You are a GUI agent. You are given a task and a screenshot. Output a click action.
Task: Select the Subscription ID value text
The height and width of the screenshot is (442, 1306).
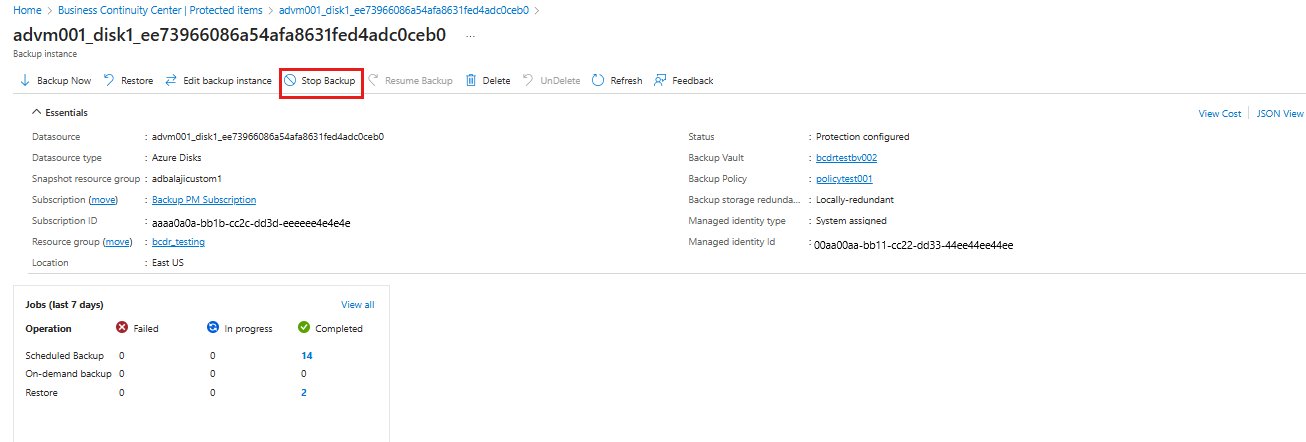251,222
